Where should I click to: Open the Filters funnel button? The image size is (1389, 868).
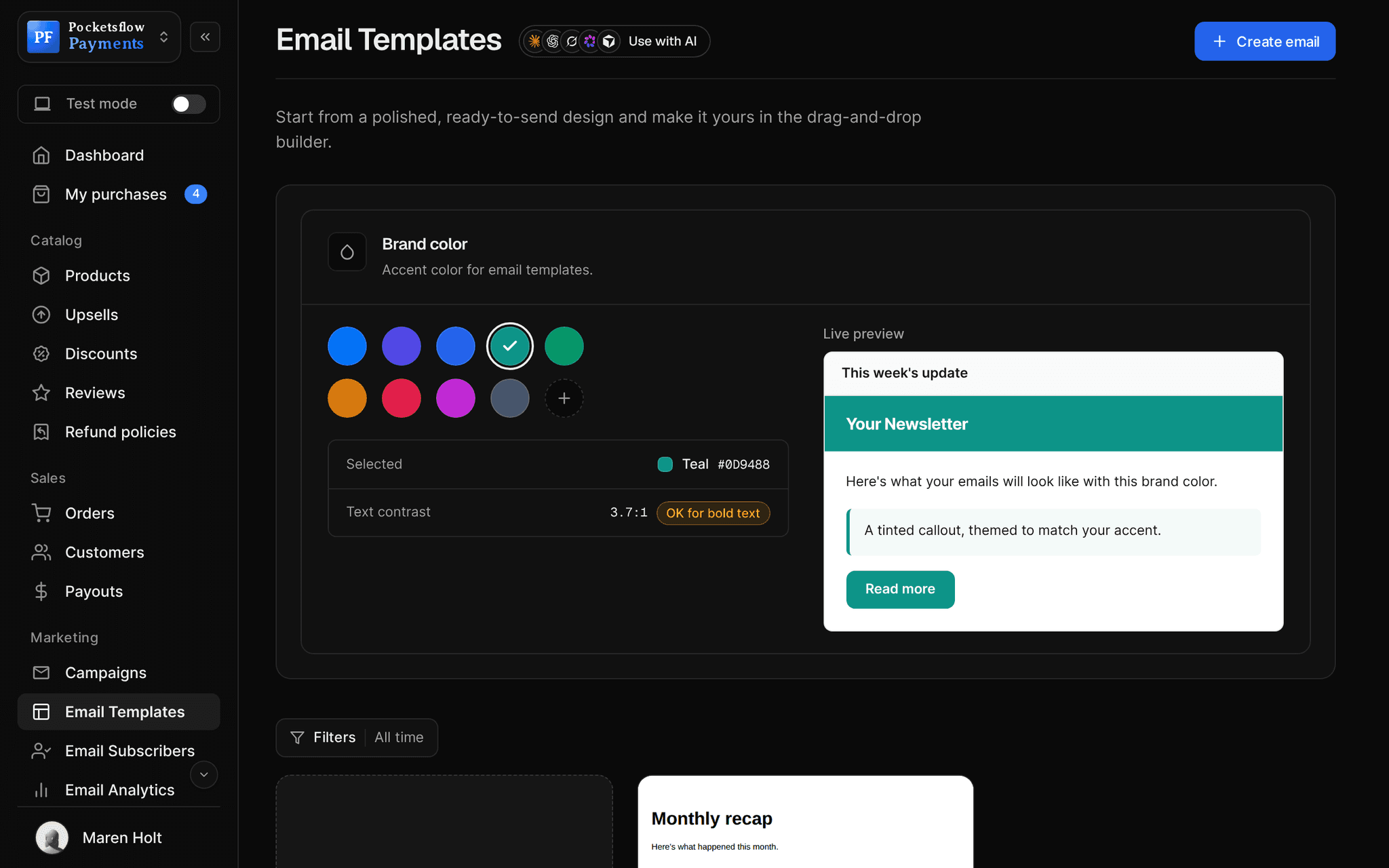point(323,738)
